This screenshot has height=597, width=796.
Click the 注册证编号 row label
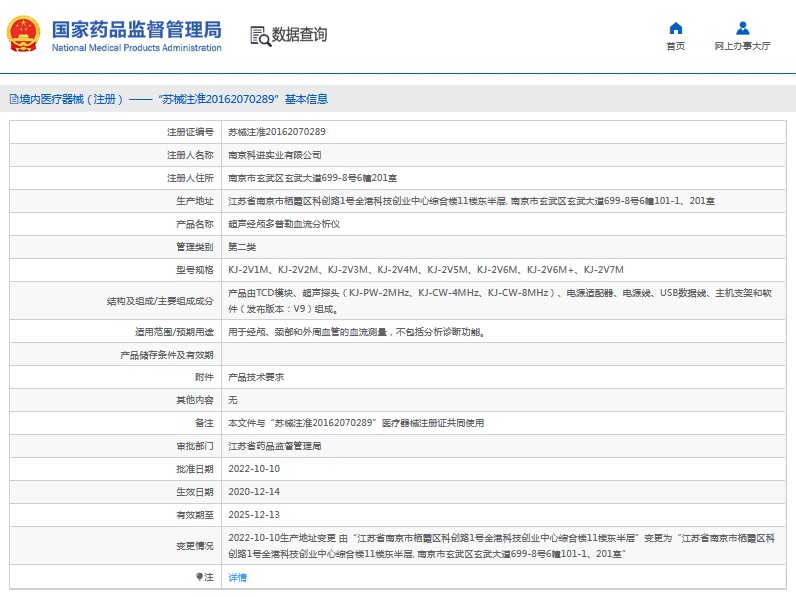tap(190, 132)
